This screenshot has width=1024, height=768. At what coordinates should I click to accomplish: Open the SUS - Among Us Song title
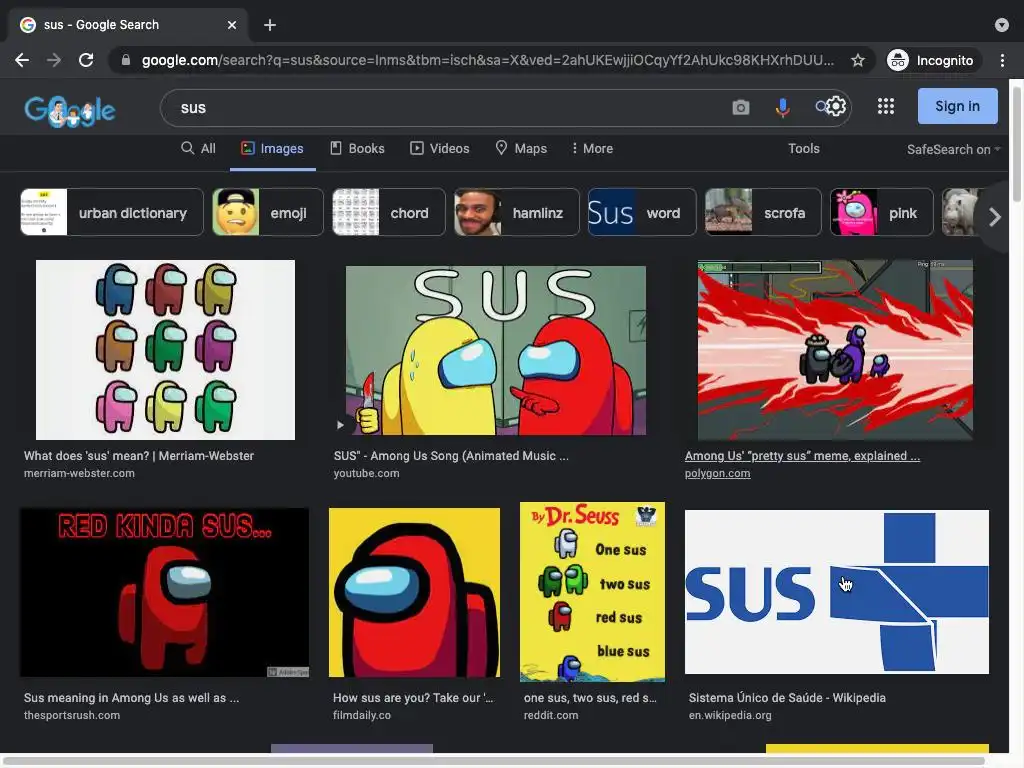click(x=451, y=456)
